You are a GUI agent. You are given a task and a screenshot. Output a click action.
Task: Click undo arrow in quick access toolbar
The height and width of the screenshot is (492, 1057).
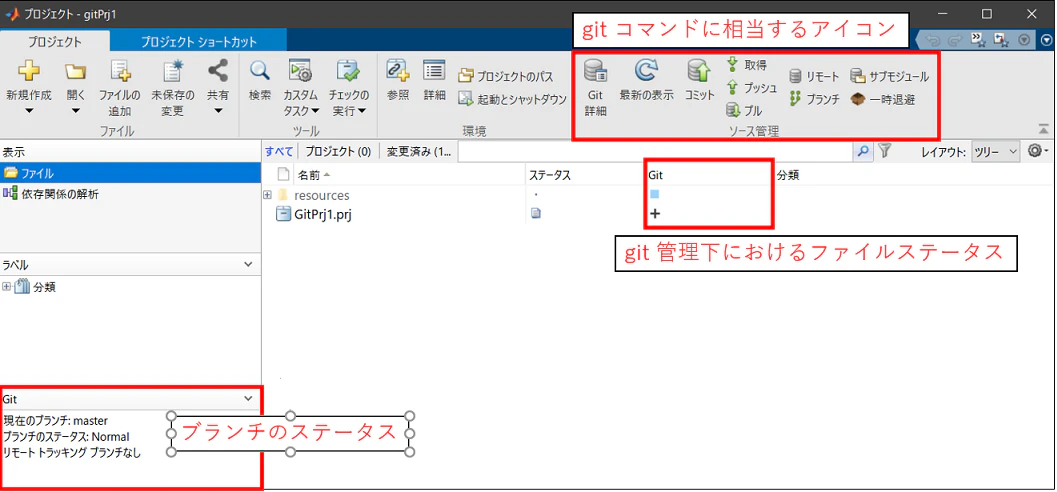[934, 40]
